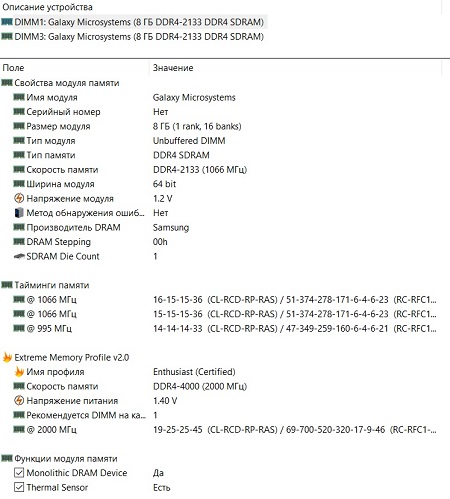Viewport: 450px width, 499px height.
Task: Select the DIMM3 Galaxy Microsystems device row
Action: tap(133, 37)
